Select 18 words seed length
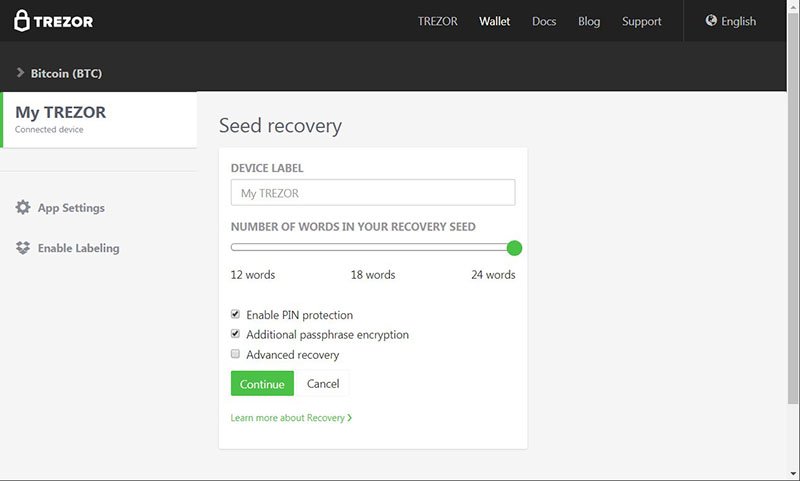Viewport: 800px width, 481px height. (373, 274)
